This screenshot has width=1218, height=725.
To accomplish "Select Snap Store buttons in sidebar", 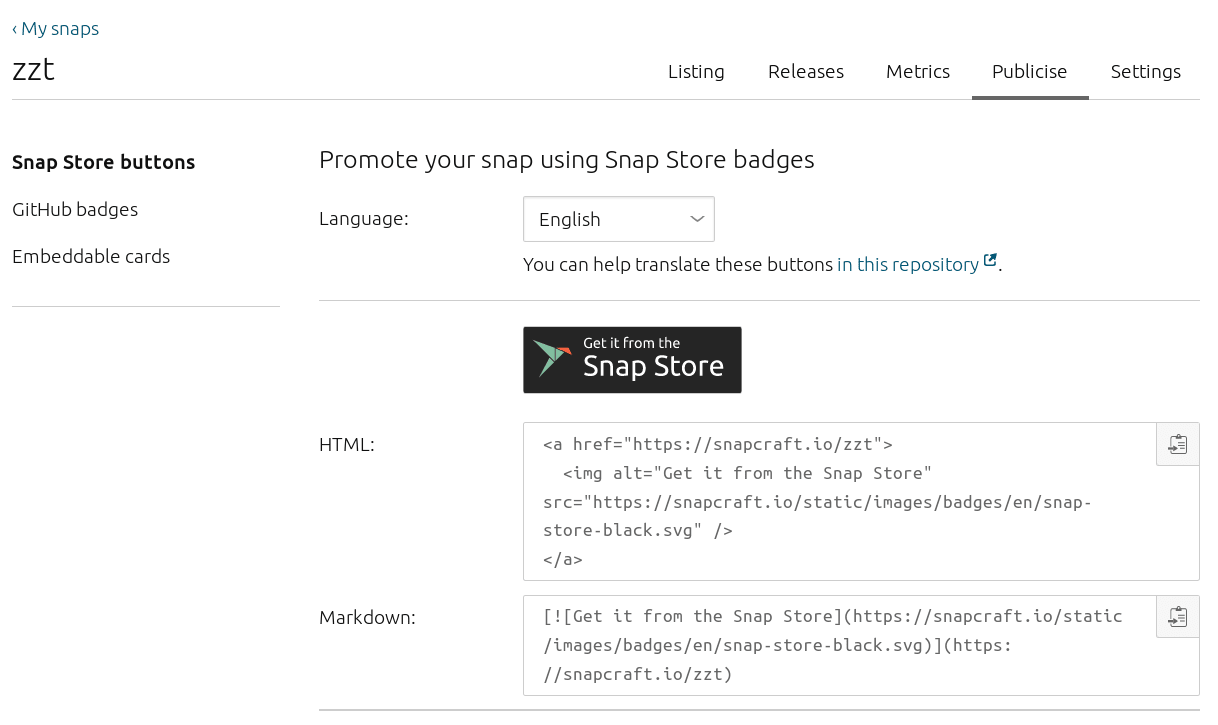I will click(104, 162).
